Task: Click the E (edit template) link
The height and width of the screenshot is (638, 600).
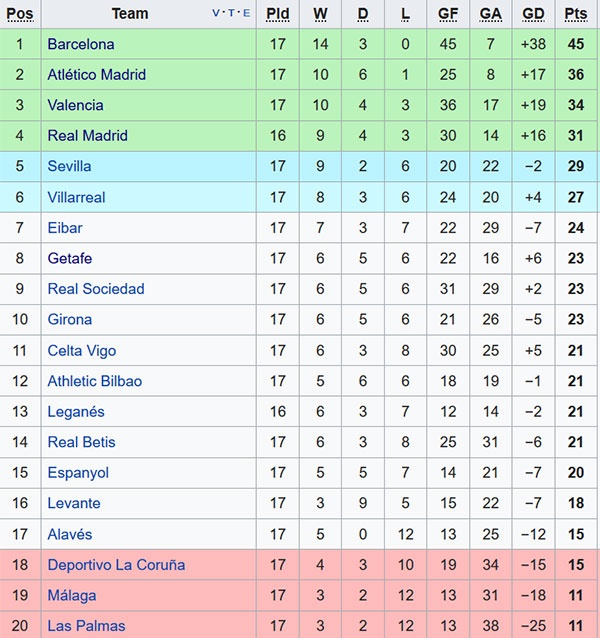Action: (x=246, y=14)
